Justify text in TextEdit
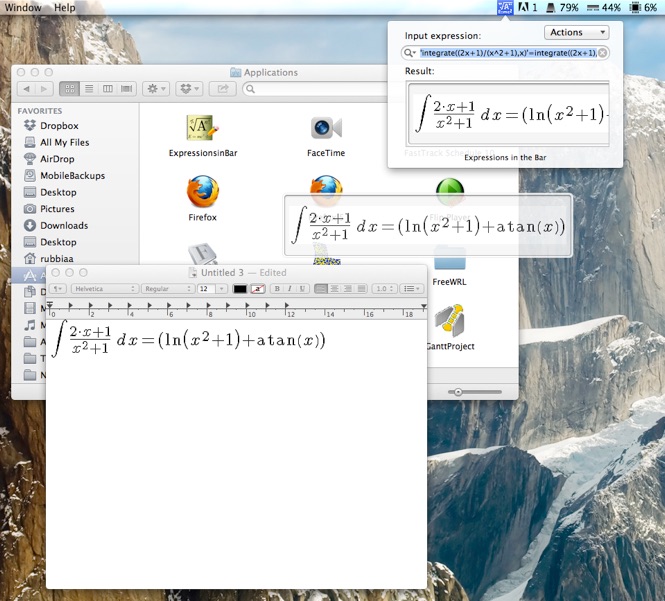The image size is (665, 601). click(361, 288)
